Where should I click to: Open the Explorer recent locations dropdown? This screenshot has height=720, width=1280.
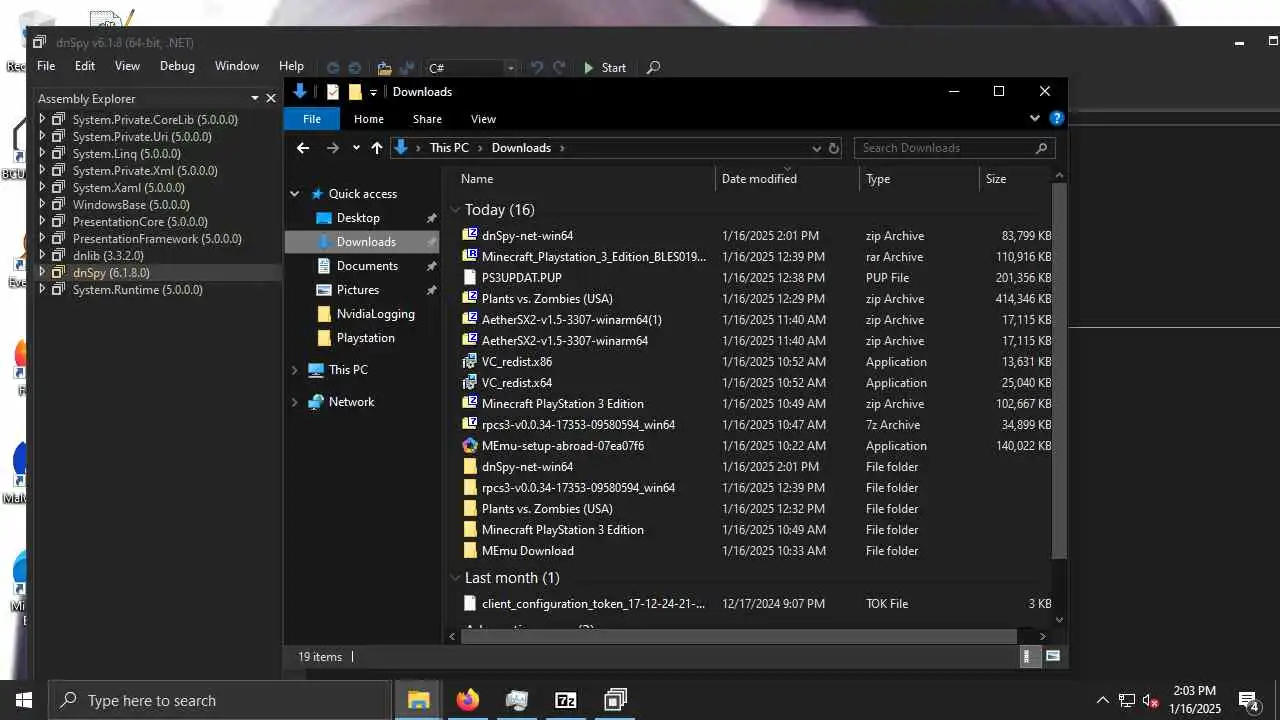[x=356, y=148]
